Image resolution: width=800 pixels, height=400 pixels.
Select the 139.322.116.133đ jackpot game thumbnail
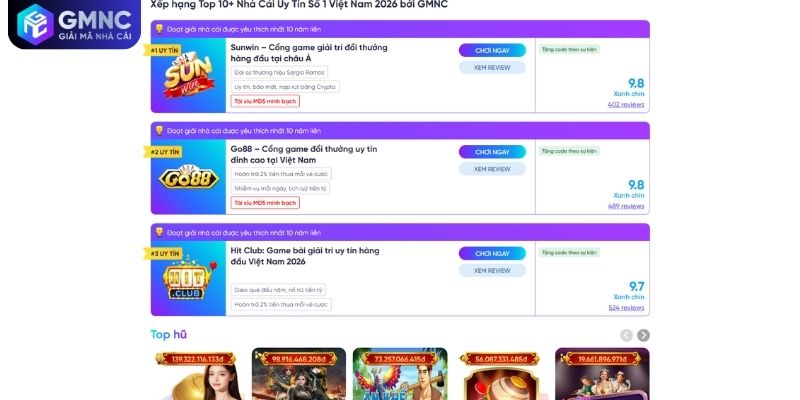tap(196, 374)
